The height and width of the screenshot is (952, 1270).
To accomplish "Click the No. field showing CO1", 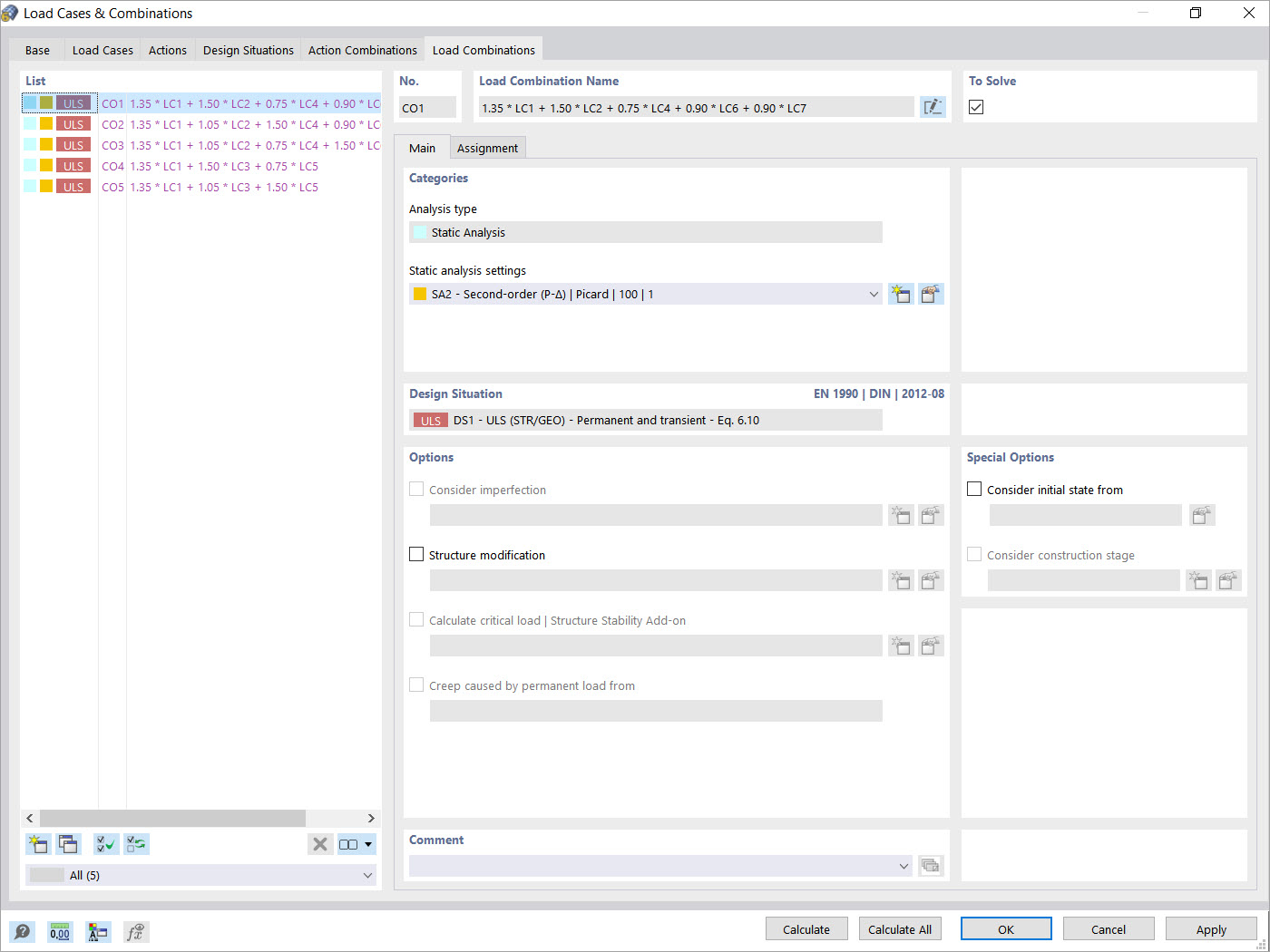I will pos(427,107).
